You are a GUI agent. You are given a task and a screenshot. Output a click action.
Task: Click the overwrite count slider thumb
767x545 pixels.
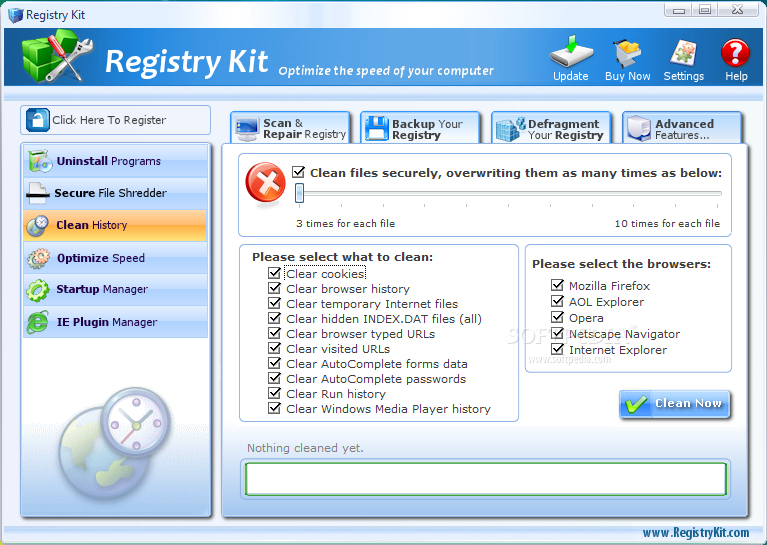299,193
